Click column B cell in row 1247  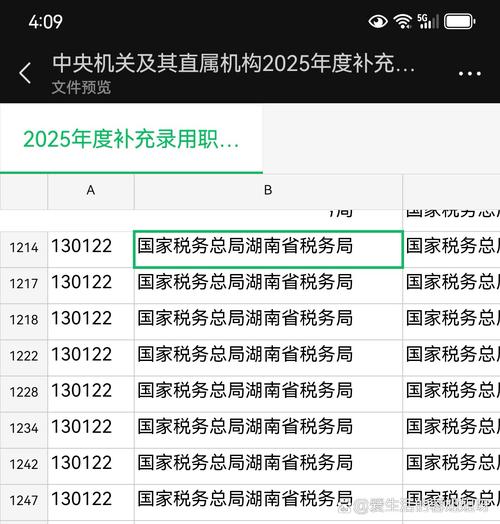(x=268, y=501)
